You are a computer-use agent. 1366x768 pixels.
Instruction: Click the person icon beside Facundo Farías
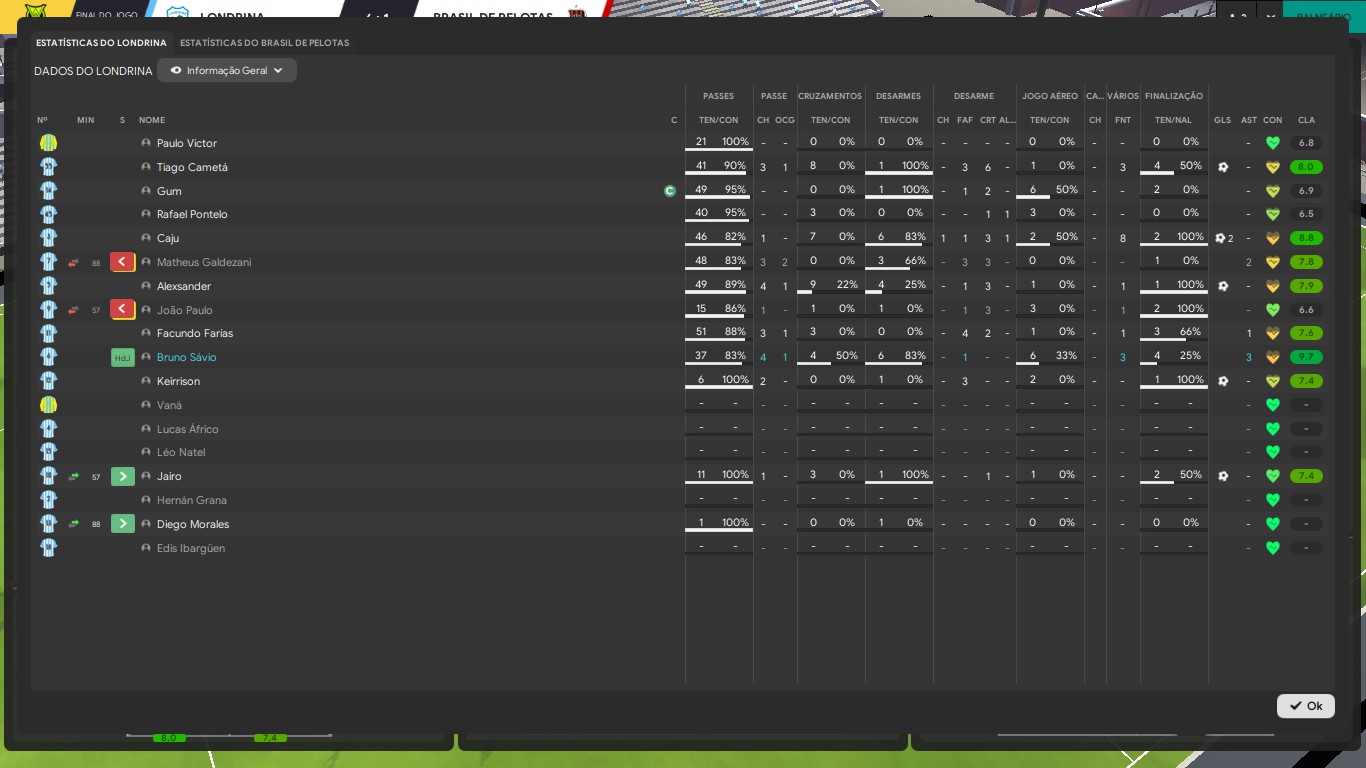coord(146,333)
